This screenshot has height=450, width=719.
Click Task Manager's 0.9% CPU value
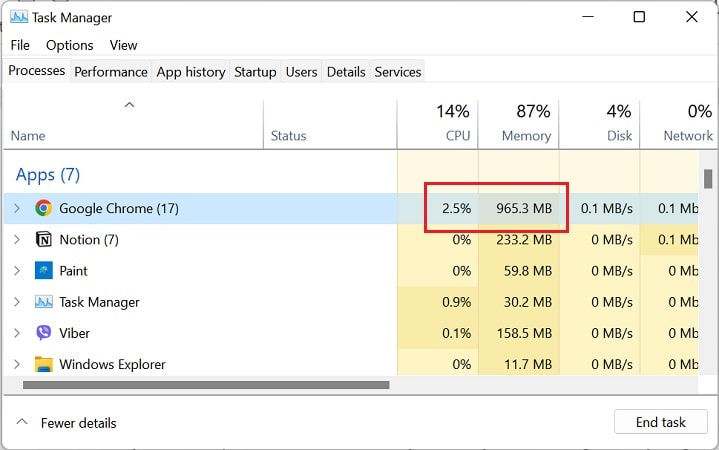[x=456, y=302]
